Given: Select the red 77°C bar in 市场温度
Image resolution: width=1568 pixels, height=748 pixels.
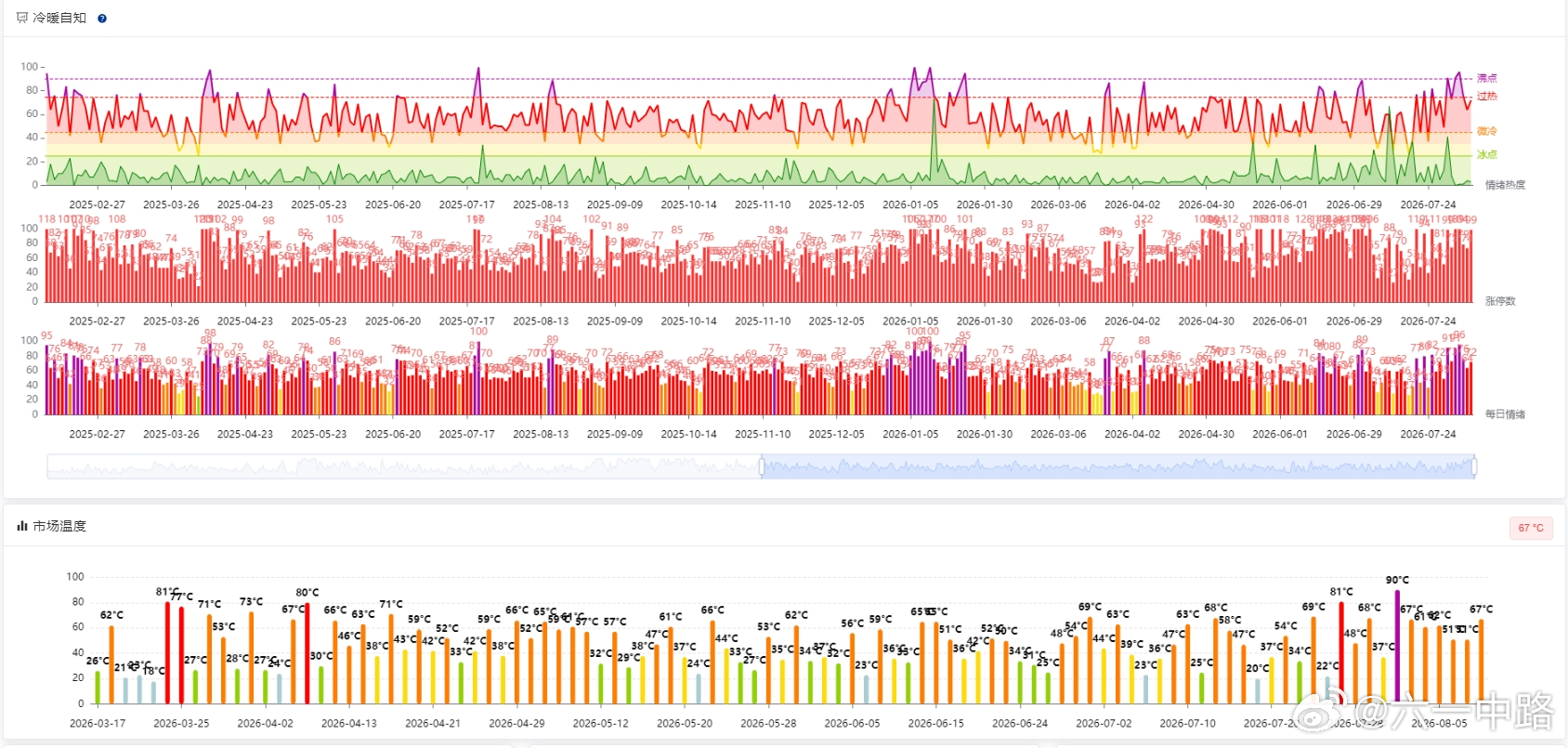Looking at the screenshot, I should coord(181,654).
